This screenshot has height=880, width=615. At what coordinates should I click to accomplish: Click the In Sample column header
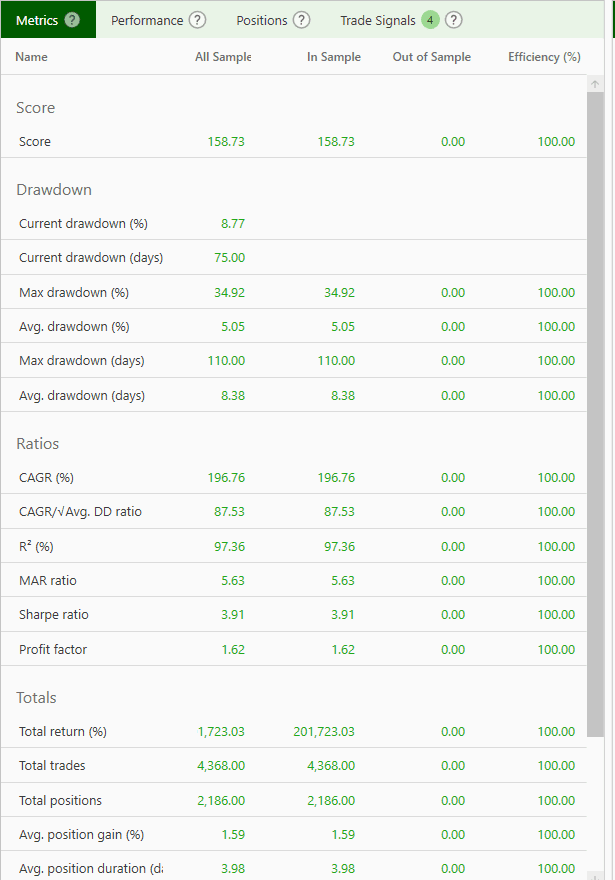(334, 57)
